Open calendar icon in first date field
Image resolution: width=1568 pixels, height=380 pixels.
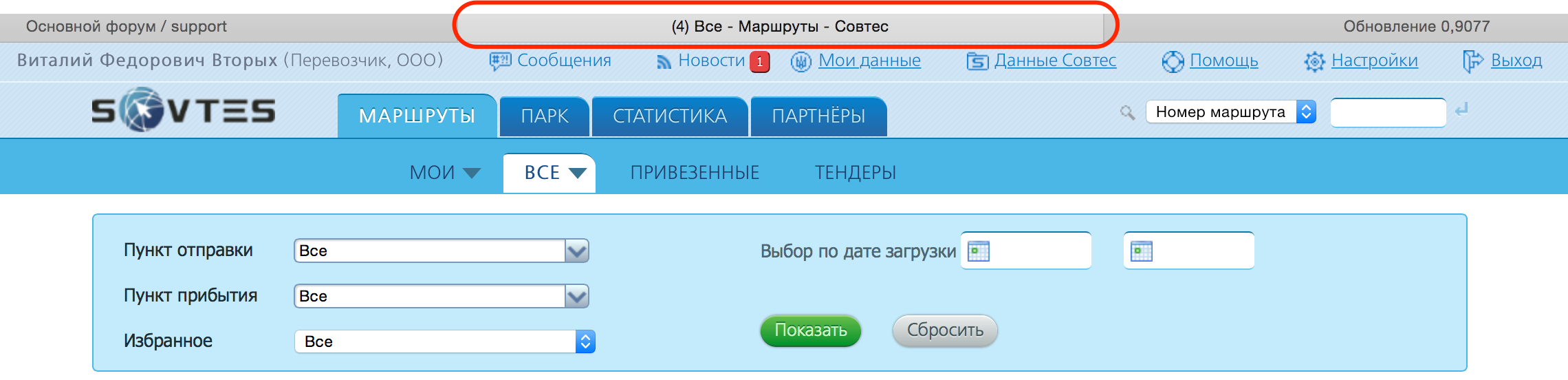979,251
